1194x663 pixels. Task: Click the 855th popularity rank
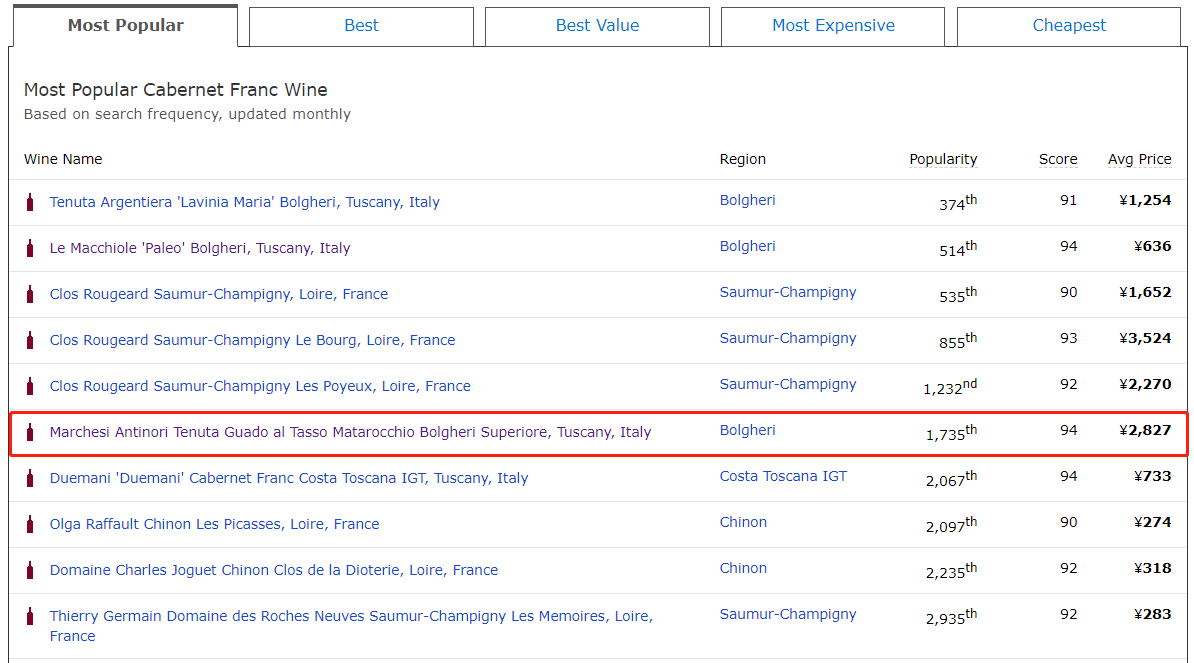coord(957,341)
